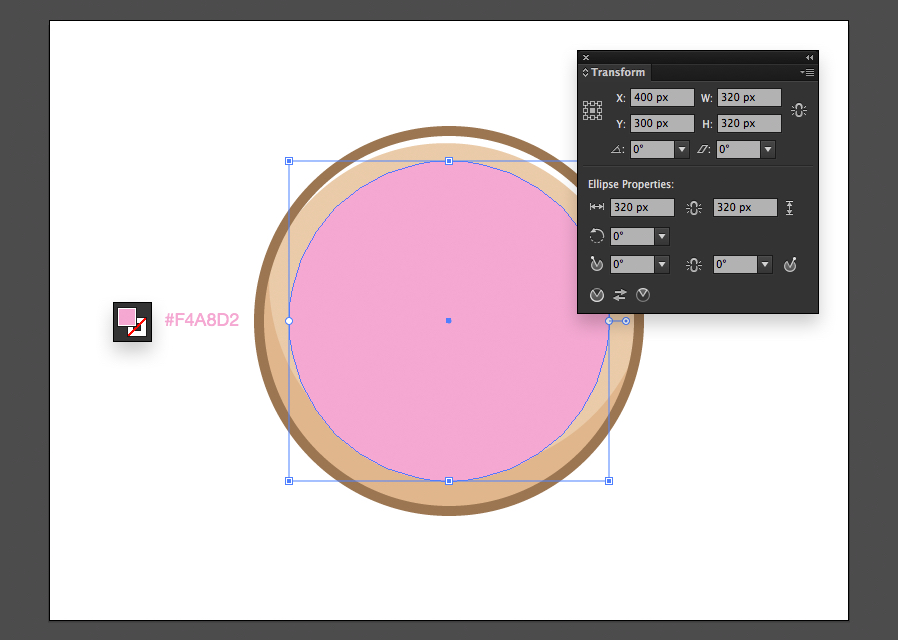Click the W width field in Transform
The image size is (898, 640).
(749, 97)
